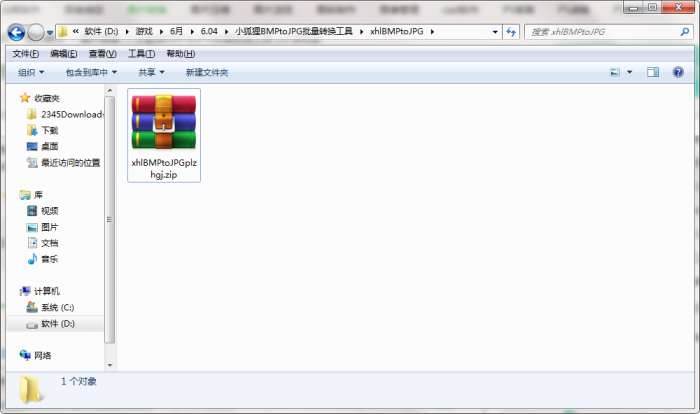The image size is (700, 414).
Task: Open the 图片 library
Action: point(50,227)
